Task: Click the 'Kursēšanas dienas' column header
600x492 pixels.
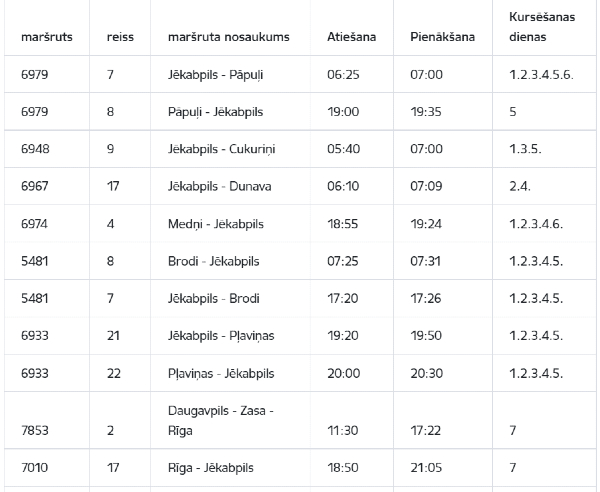Action: 542,27
